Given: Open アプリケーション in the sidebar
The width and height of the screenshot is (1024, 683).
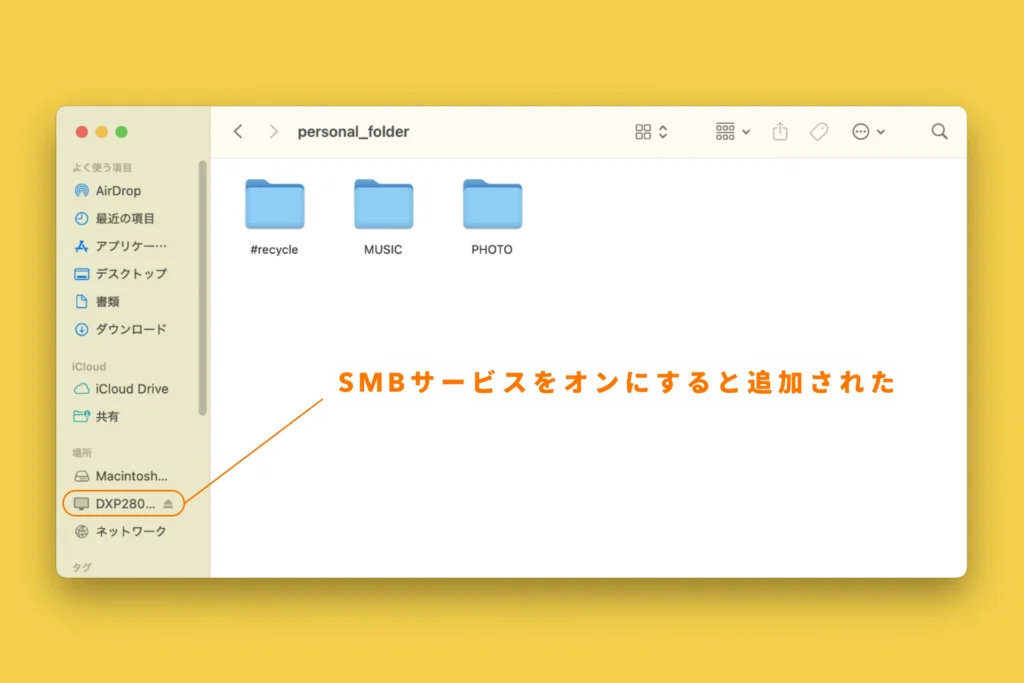Looking at the screenshot, I should tap(130, 246).
